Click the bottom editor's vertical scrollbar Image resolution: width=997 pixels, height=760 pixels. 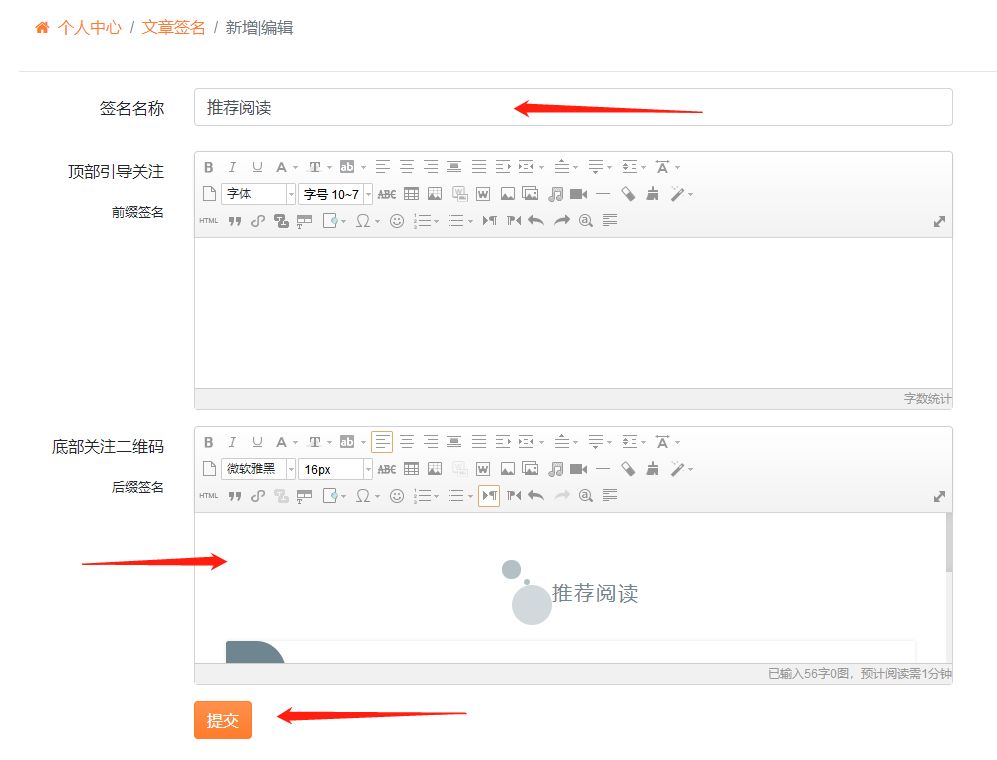[x=949, y=542]
